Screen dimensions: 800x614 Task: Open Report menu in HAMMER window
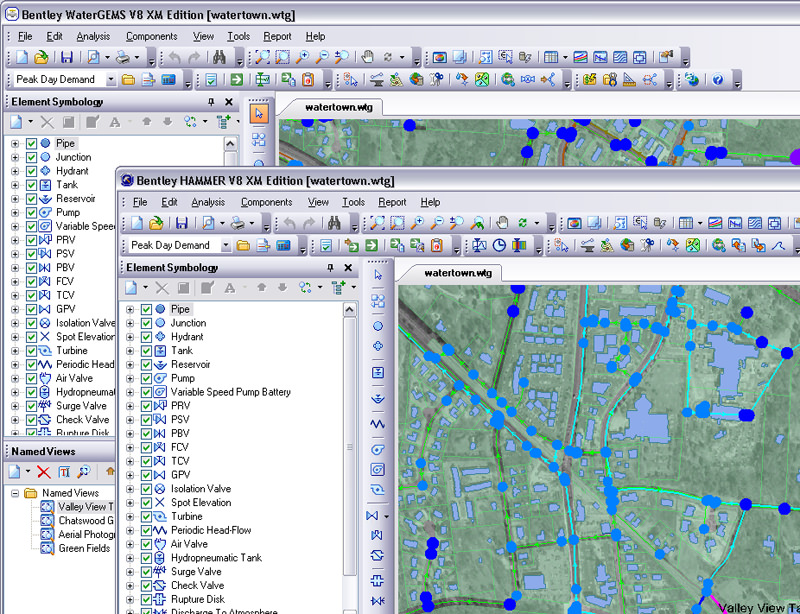pos(392,202)
